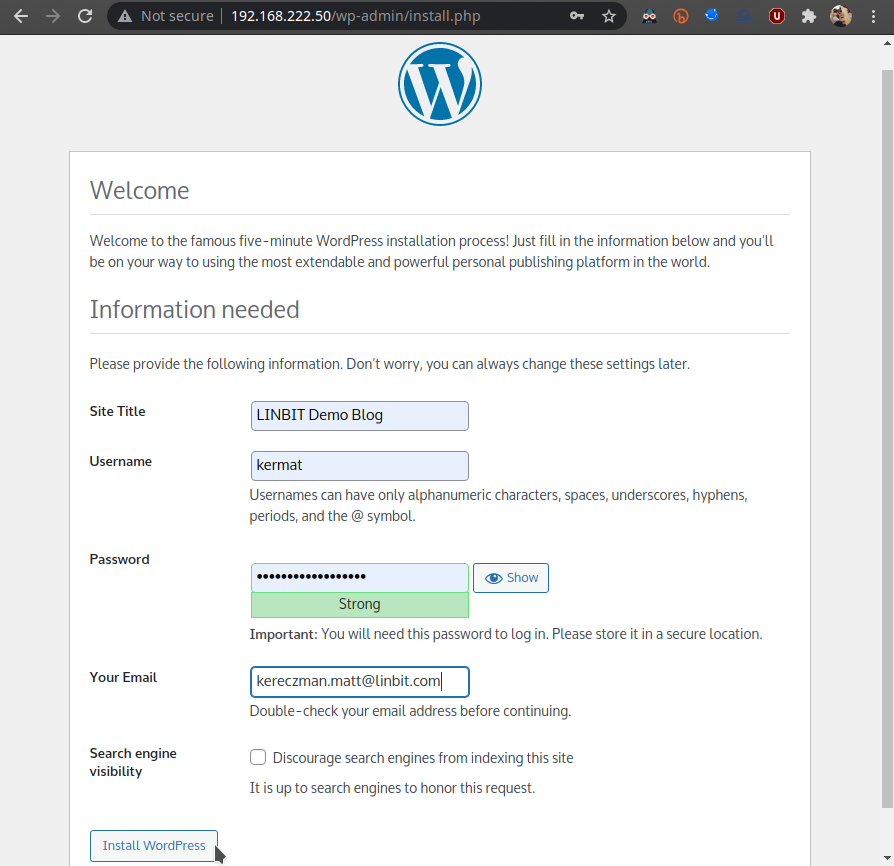Reload the install page
The image size is (894, 866).
[x=85, y=16]
